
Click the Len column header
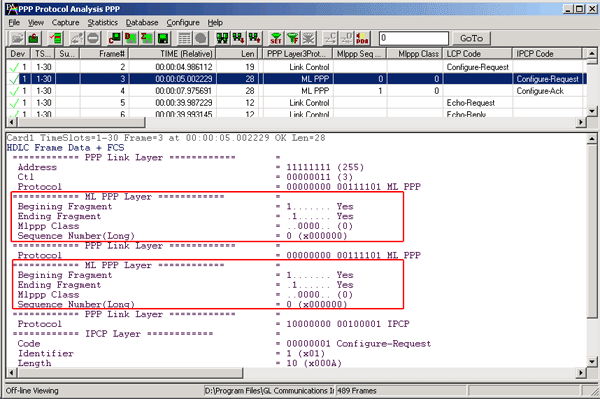tap(238, 54)
